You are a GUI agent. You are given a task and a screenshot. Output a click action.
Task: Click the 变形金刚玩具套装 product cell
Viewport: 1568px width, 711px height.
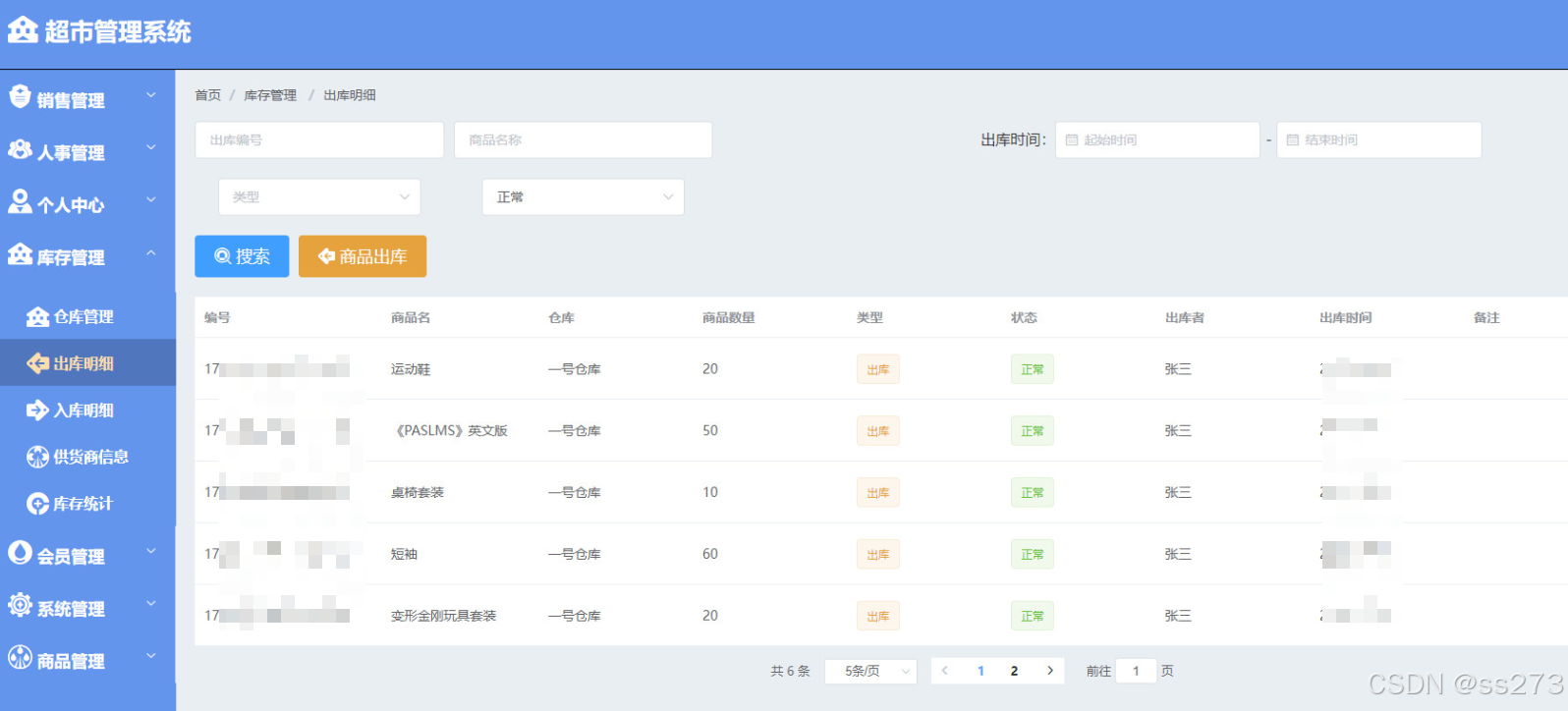[x=443, y=616]
